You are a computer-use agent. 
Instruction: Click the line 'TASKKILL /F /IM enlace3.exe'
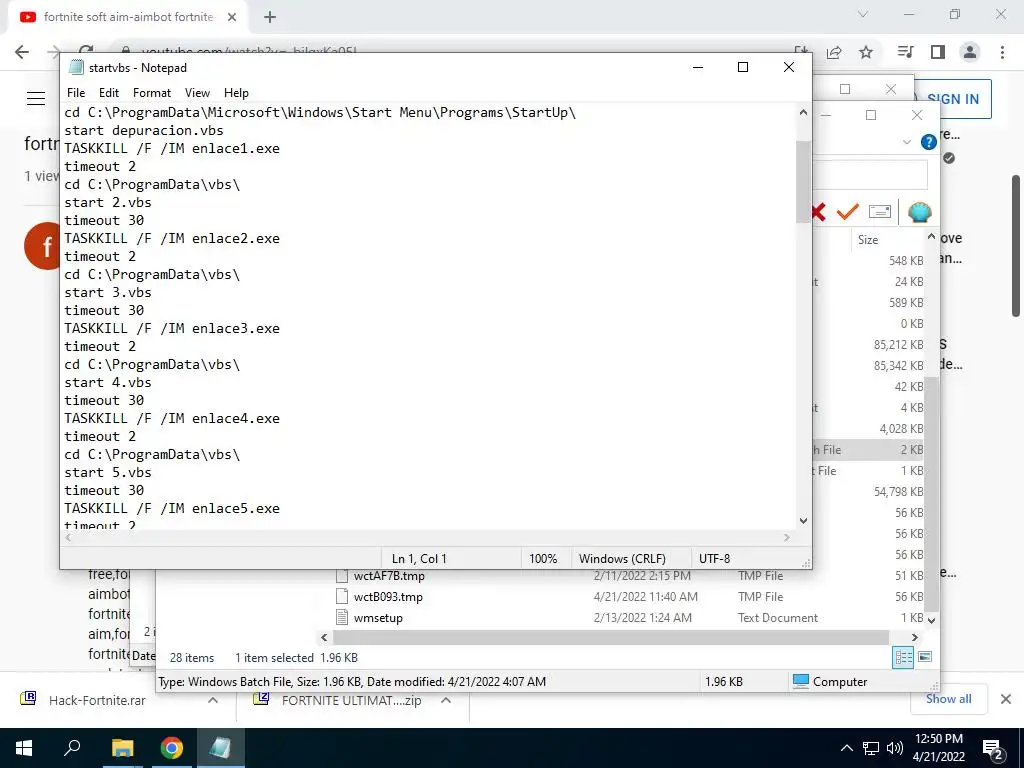coord(172,328)
